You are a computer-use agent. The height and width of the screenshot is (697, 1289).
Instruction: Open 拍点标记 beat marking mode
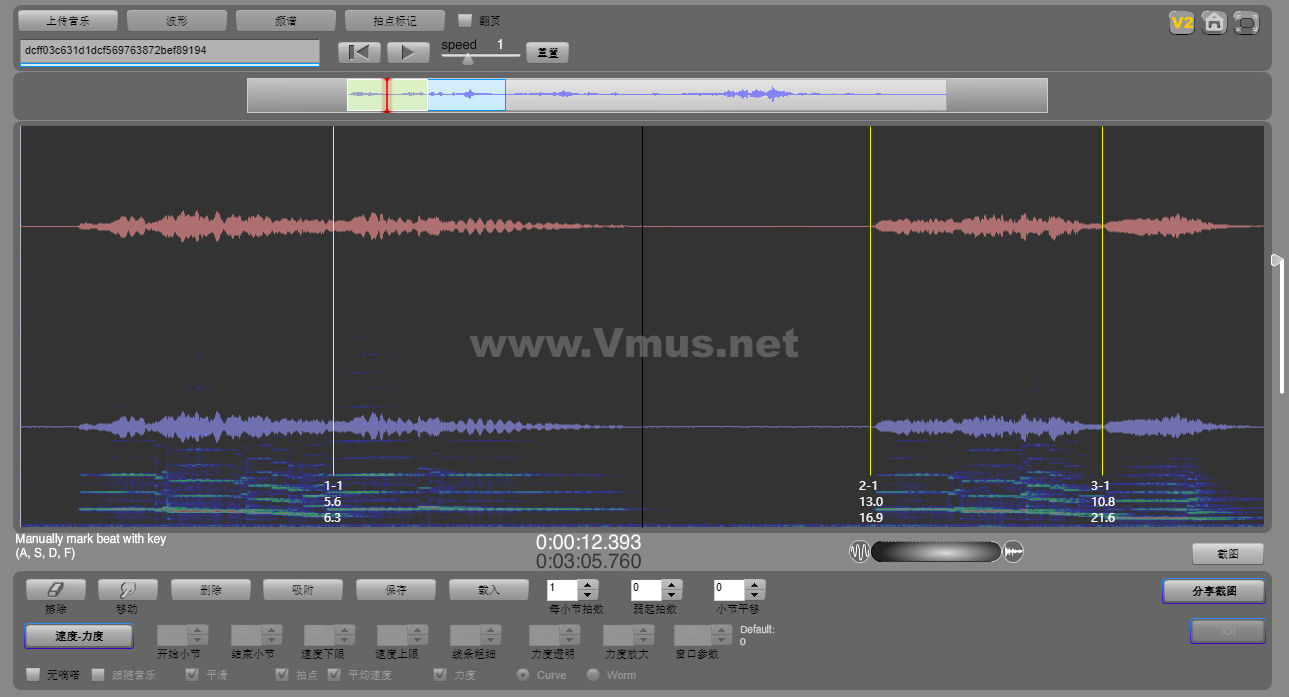tap(395, 20)
